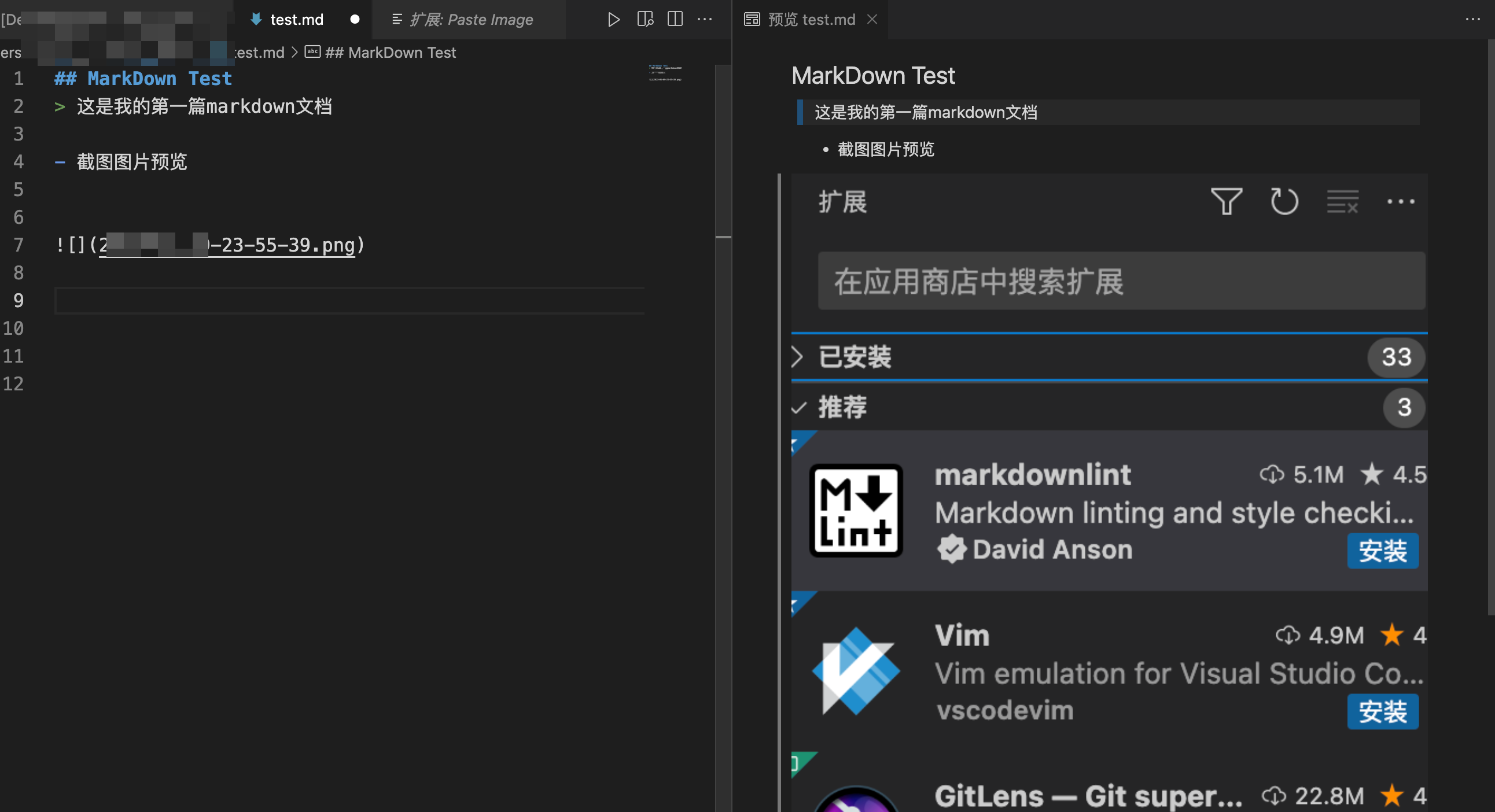
Task: Click the refresh icon in preview image
Action: pos(1284,201)
